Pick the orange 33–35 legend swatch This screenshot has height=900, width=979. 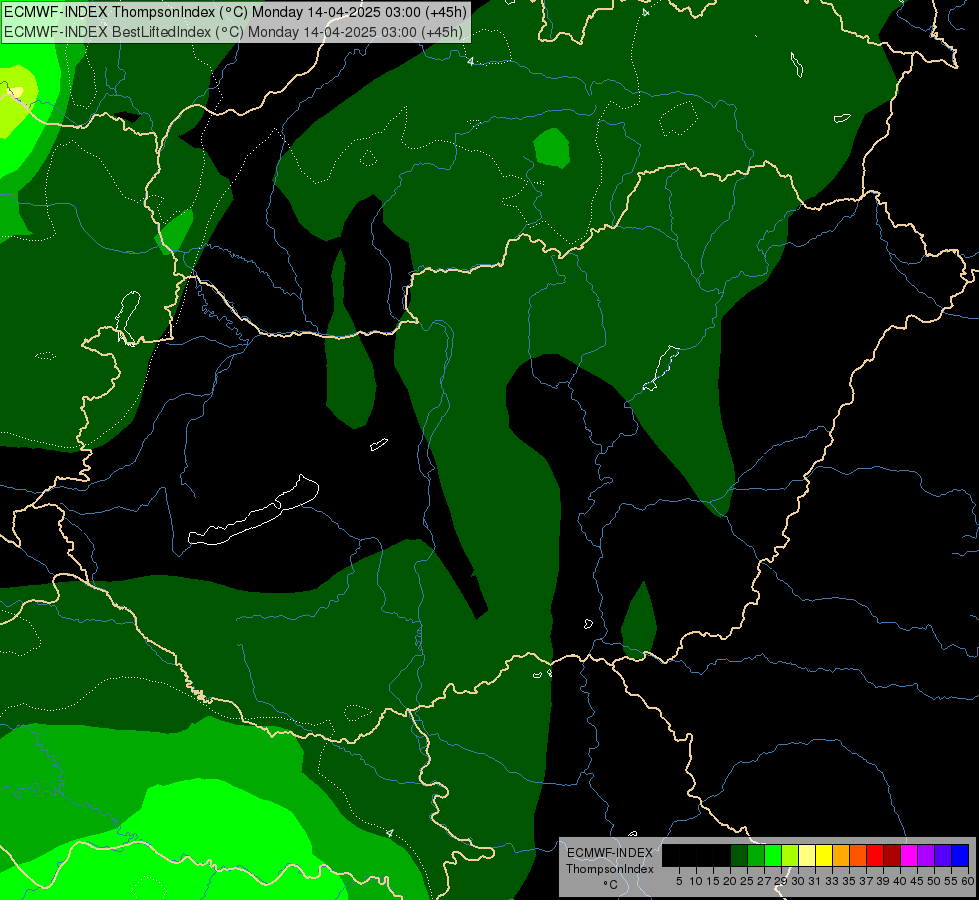click(x=841, y=855)
